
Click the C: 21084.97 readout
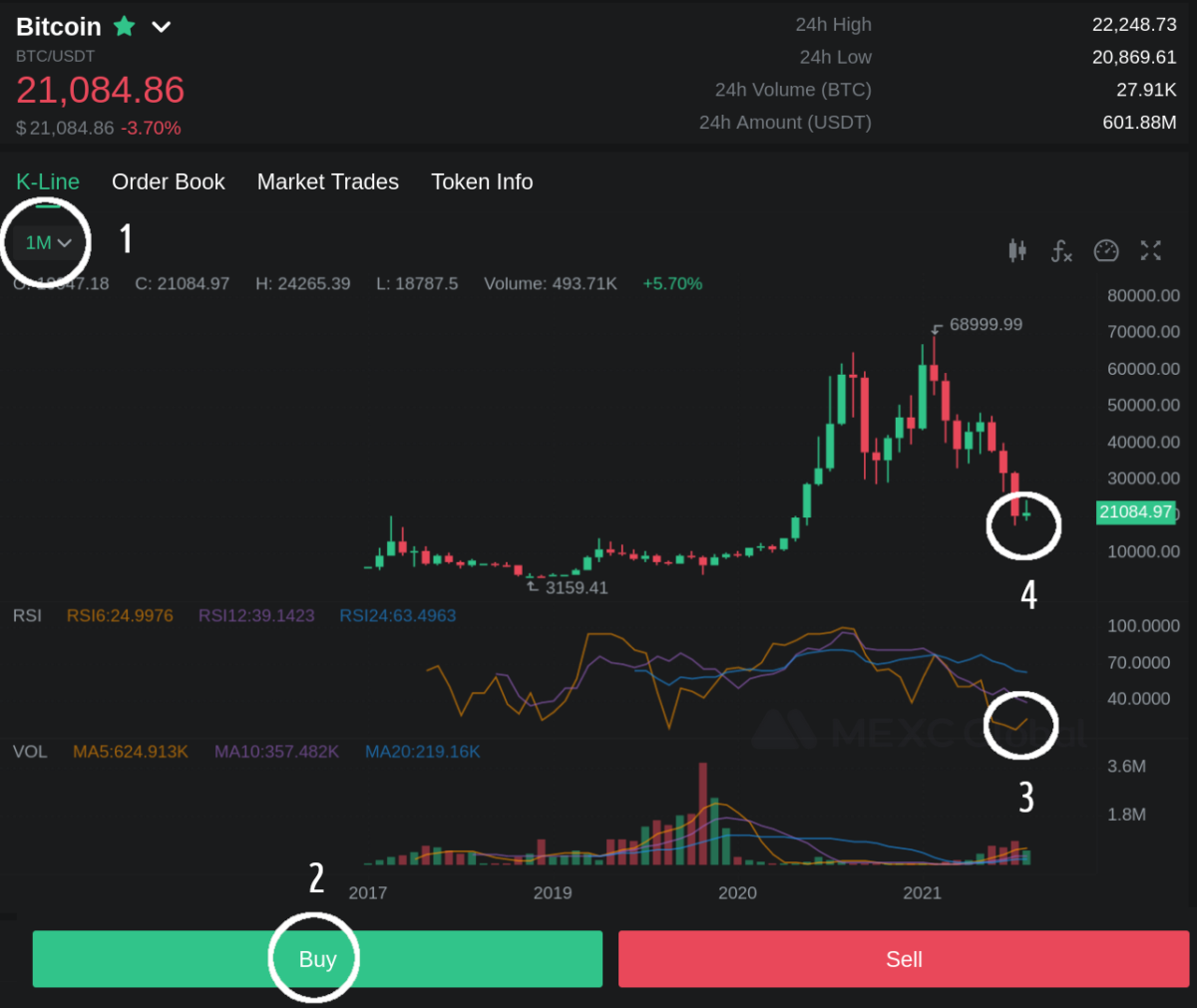tap(183, 283)
